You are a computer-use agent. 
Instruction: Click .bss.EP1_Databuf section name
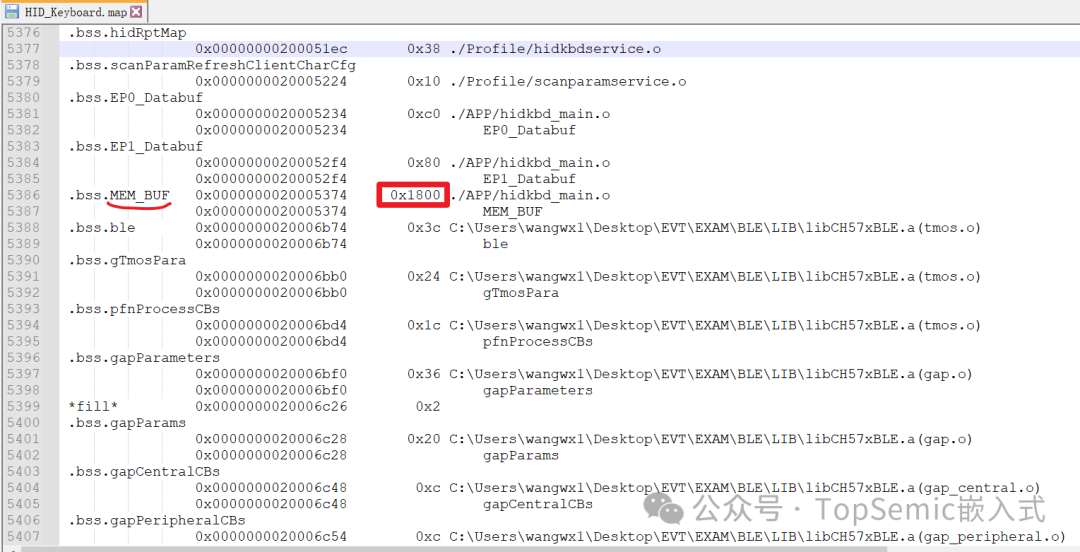coord(135,146)
